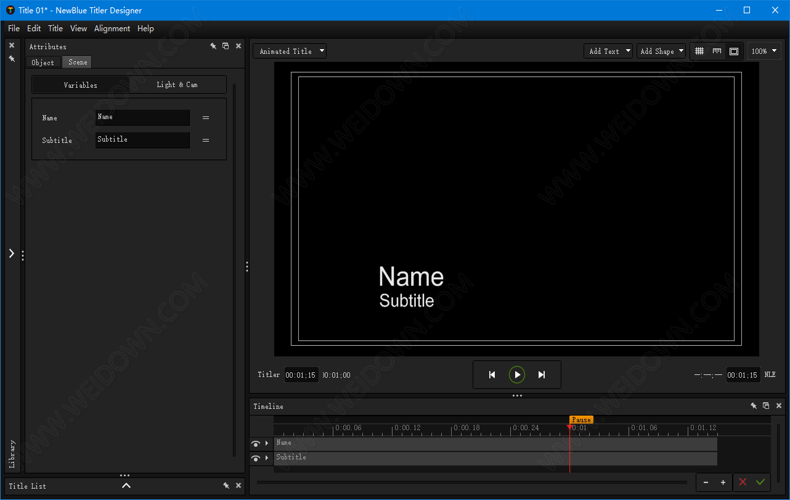Viewport: 790px width, 500px height.
Task: Float the Timeline panel window
Action: click(766, 406)
